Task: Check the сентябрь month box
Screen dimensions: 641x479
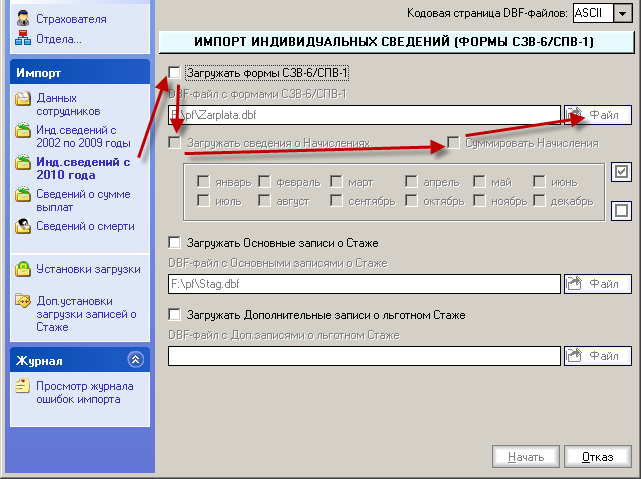Action: 336,200
